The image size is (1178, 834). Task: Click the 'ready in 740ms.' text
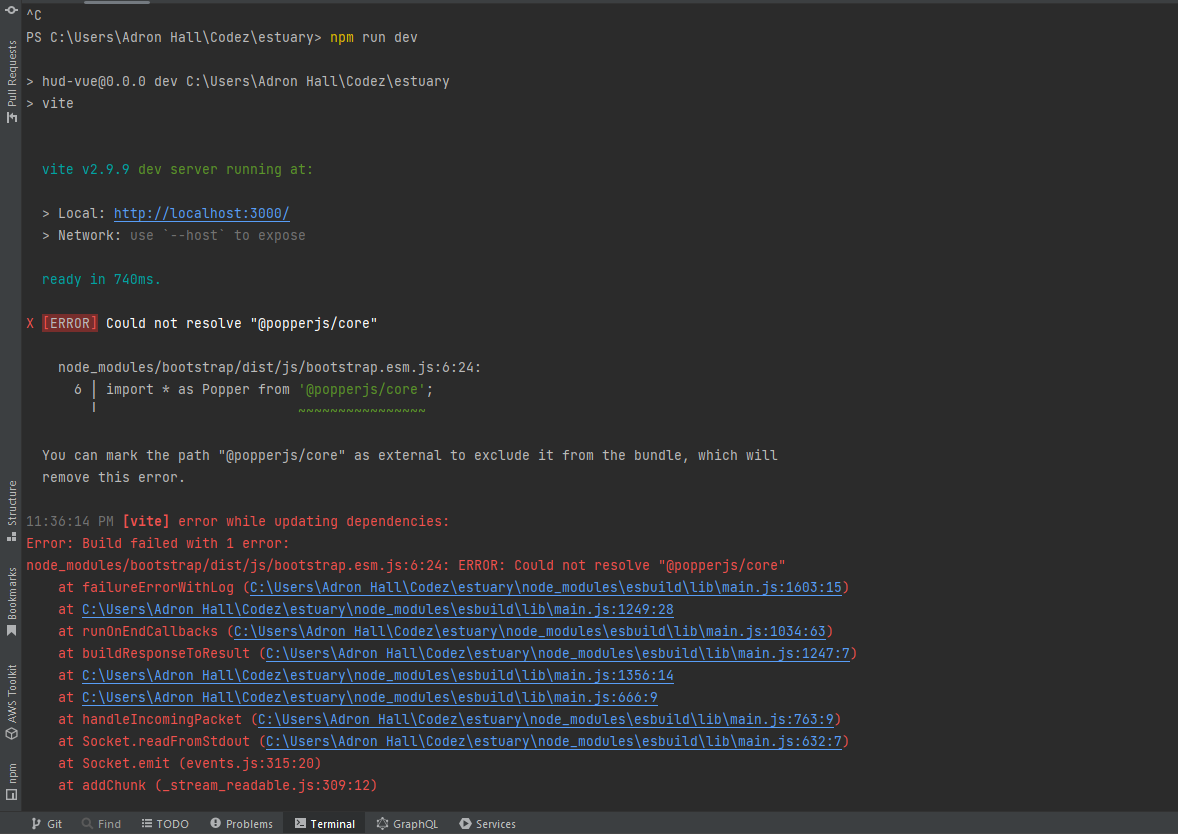click(101, 280)
